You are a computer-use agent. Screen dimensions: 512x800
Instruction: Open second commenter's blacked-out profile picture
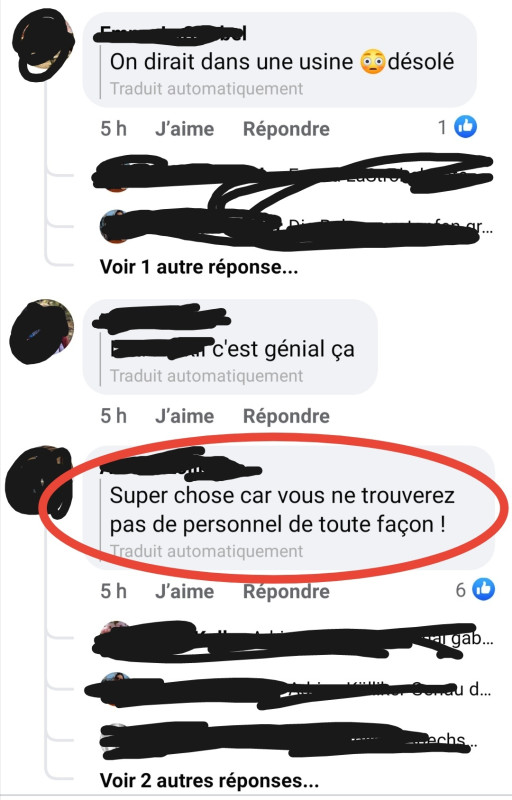pyautogui.click(x=42, y=332)
